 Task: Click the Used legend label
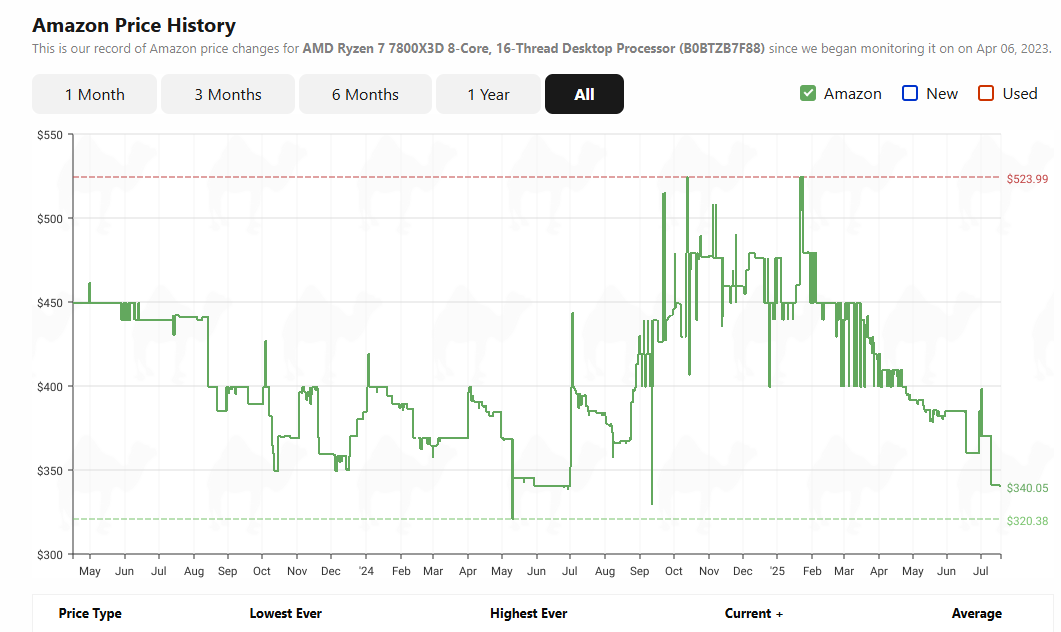click(x=1020, y=94)
